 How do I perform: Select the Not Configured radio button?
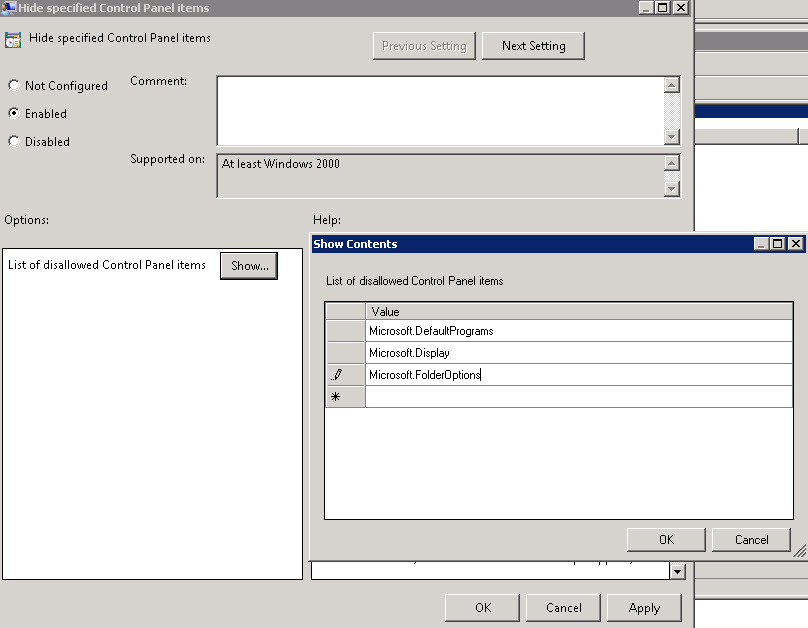pos(14,85)
